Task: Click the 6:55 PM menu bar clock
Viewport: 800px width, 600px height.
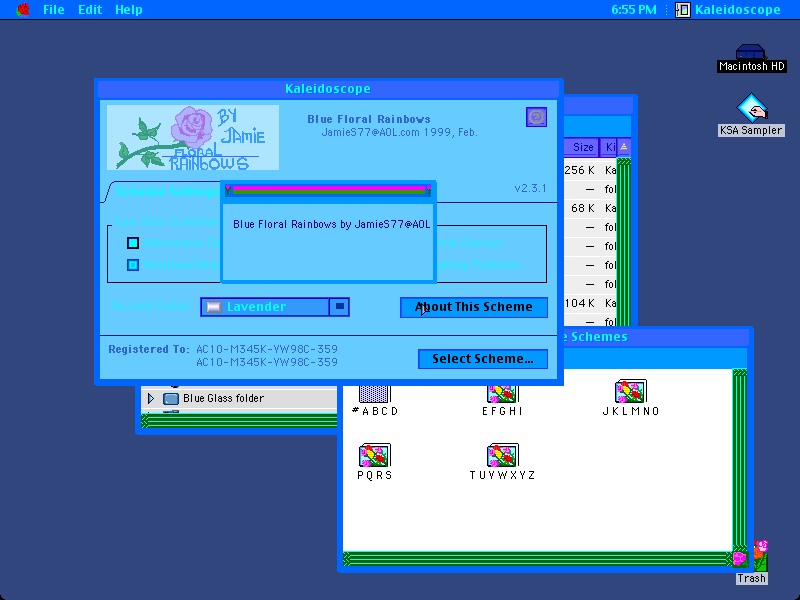Action: 634,9
